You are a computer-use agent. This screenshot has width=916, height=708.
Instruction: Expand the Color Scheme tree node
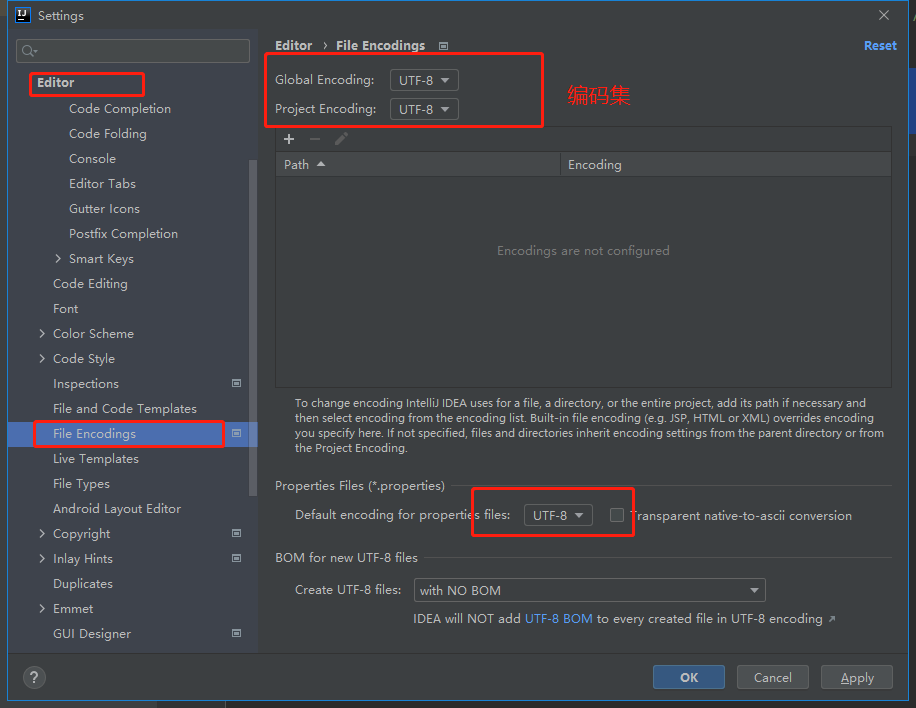click(x=42, y=334)
